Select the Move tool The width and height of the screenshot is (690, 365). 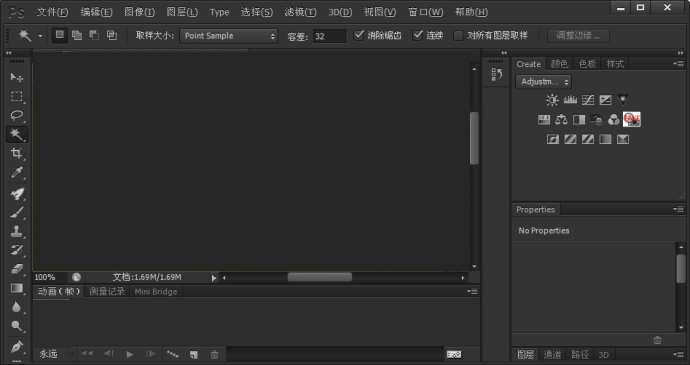point(17,77)
